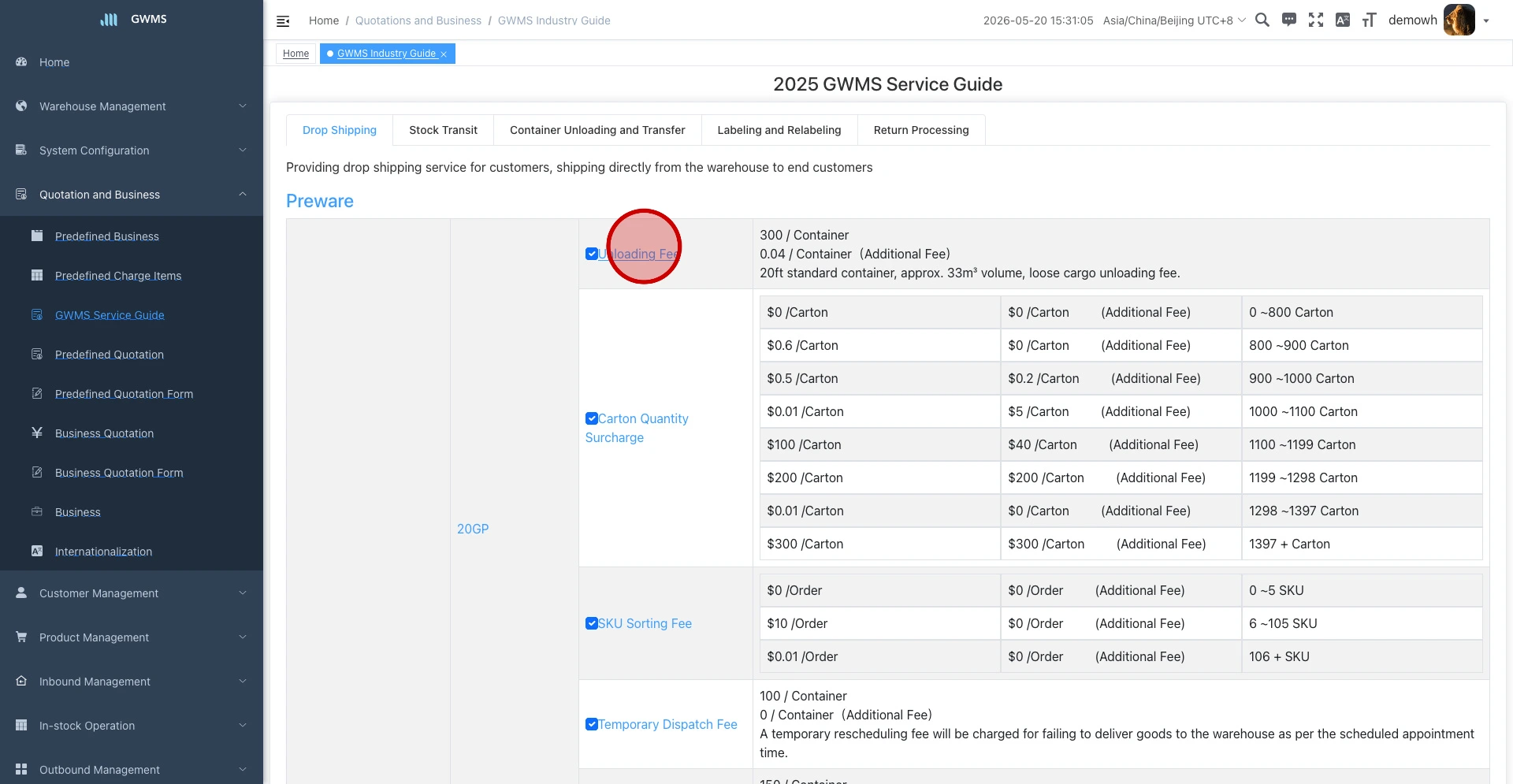Click the Internationalization icon
1513x784 pixels.
(x=37, y=551)
